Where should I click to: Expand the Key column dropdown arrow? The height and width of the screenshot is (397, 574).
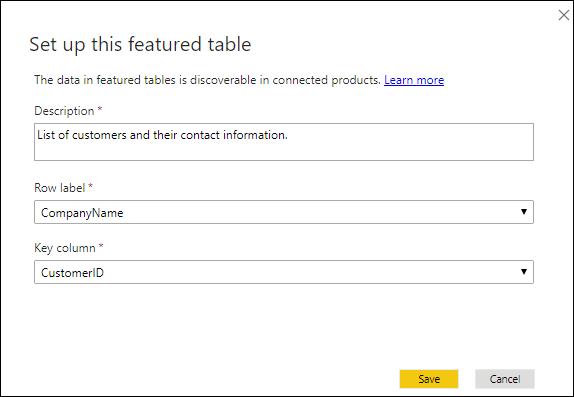pos(524,272)
